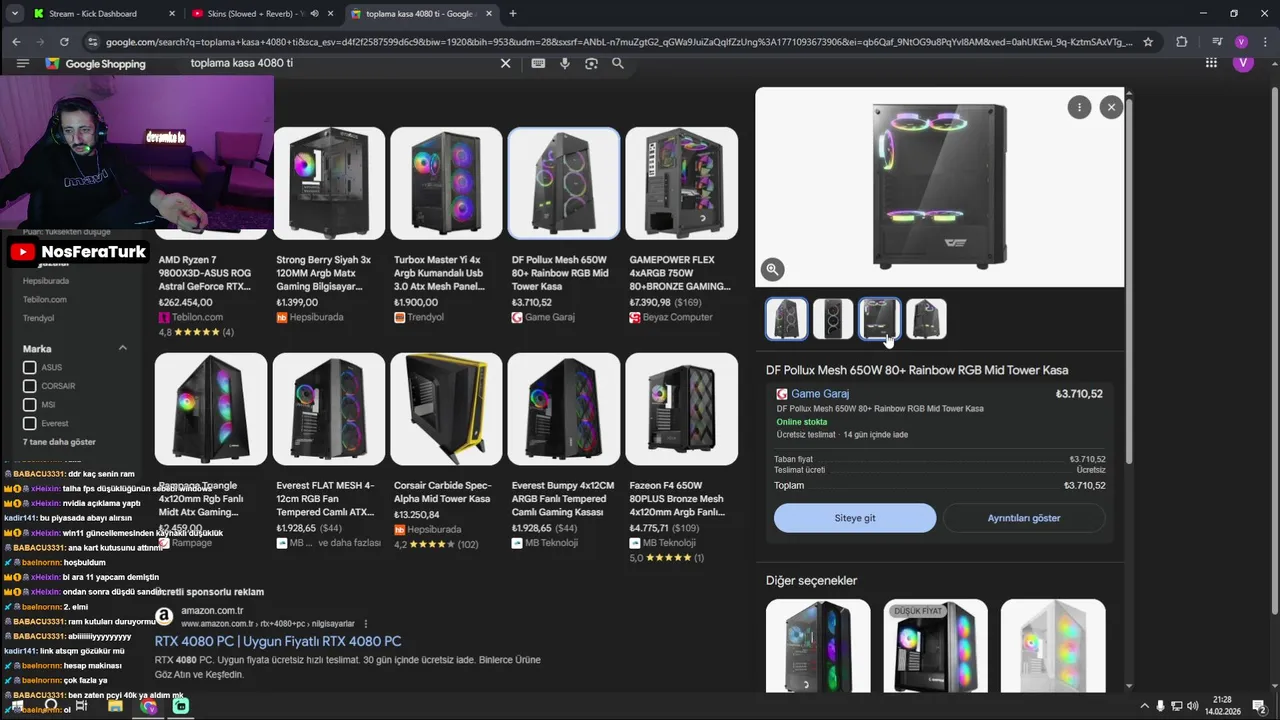Click Google Shopping logo
1280x720 pixels.
96,63
